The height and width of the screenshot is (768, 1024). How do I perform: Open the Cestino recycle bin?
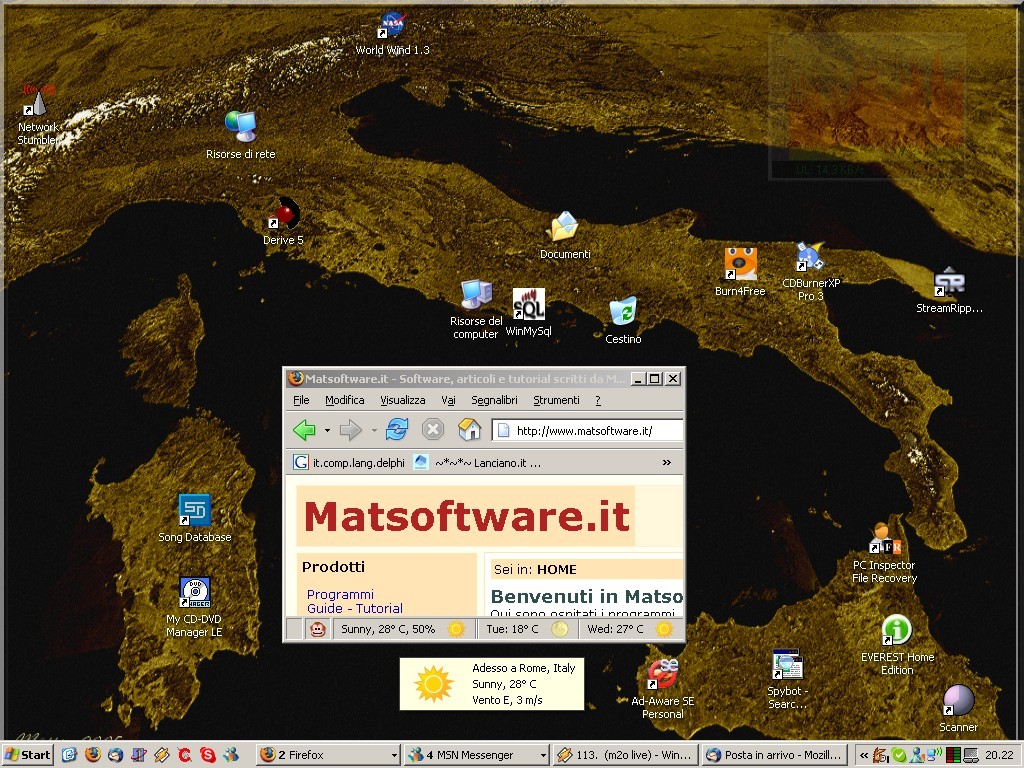pyautogui.click(x=623, y=320)
